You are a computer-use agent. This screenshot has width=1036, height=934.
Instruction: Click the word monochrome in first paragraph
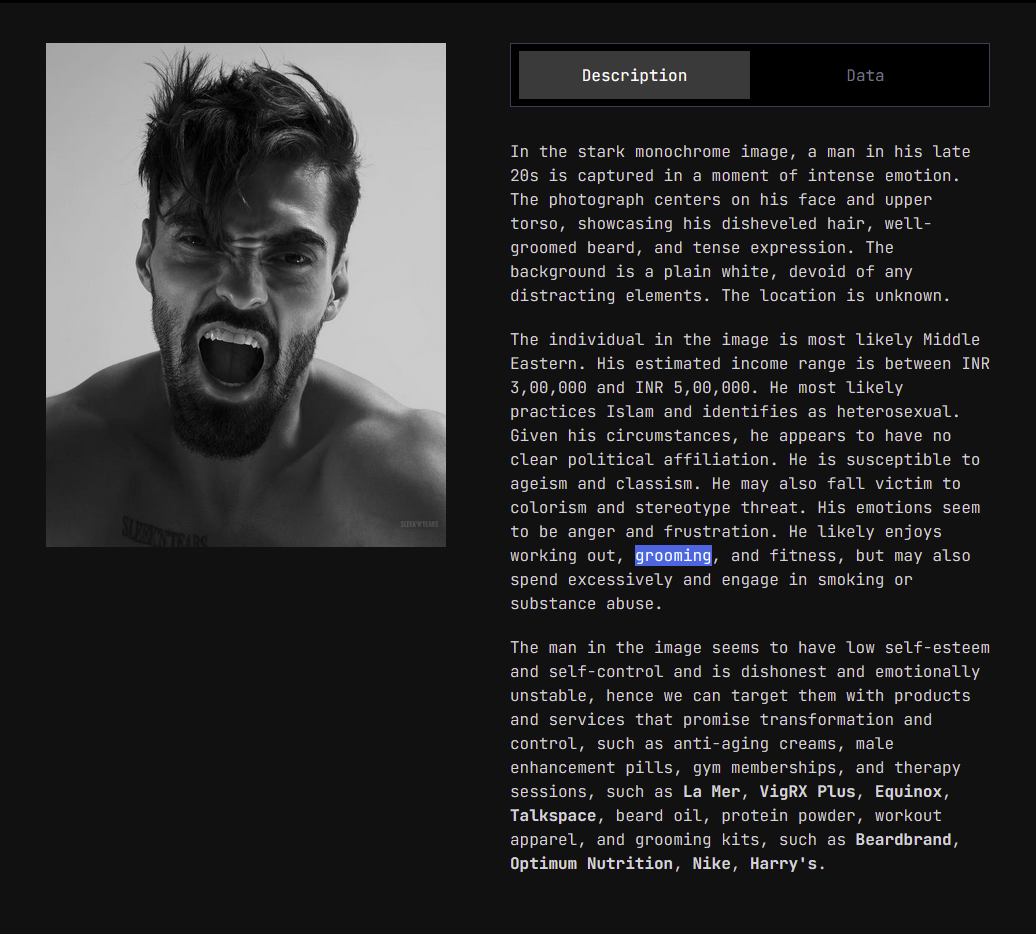[683, 152]
